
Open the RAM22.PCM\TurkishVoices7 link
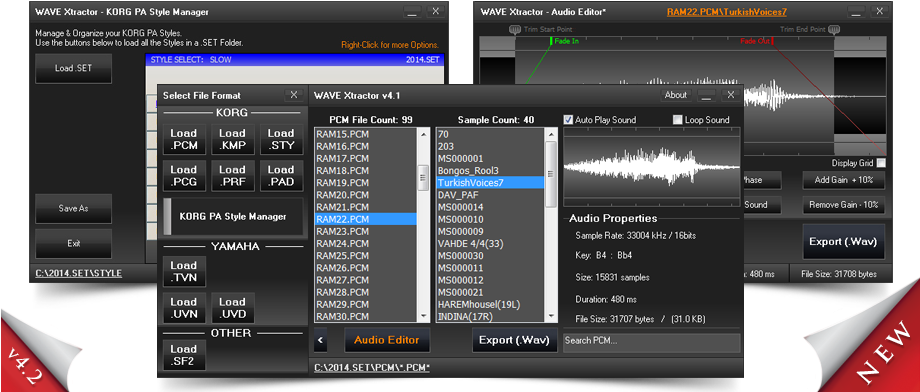(x=727, y=12)
